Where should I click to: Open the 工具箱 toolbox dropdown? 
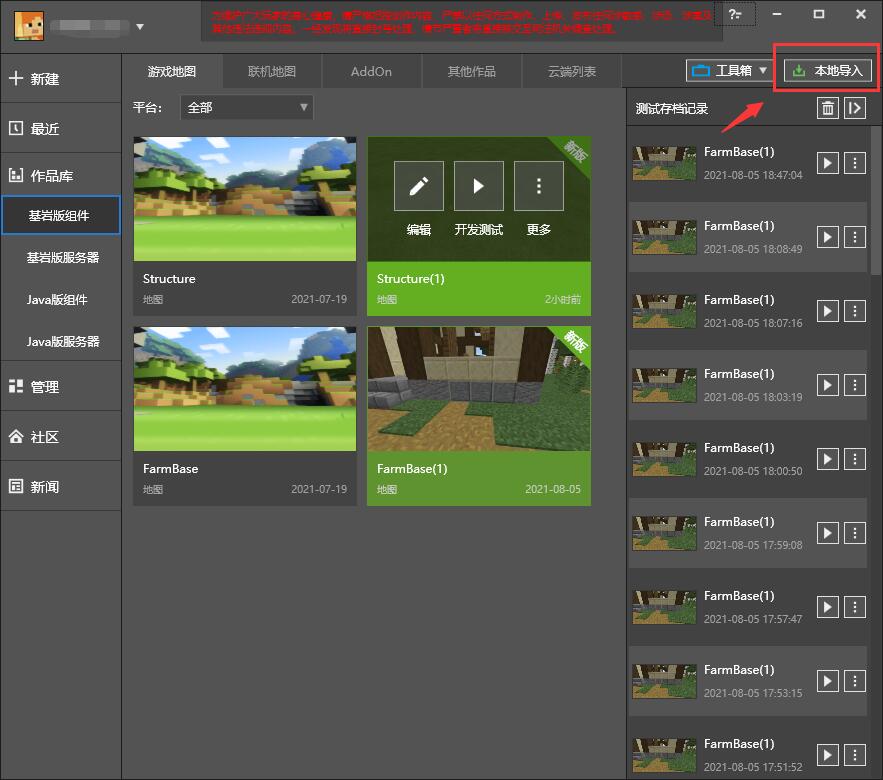click(x=729, y=71)
